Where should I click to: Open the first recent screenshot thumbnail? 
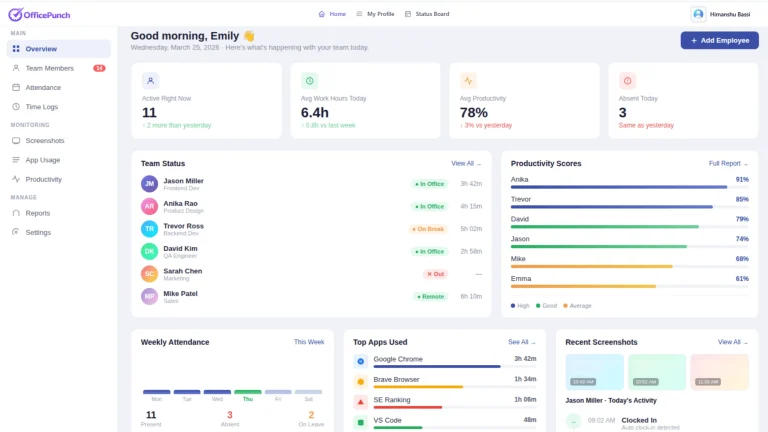point(594,371)
